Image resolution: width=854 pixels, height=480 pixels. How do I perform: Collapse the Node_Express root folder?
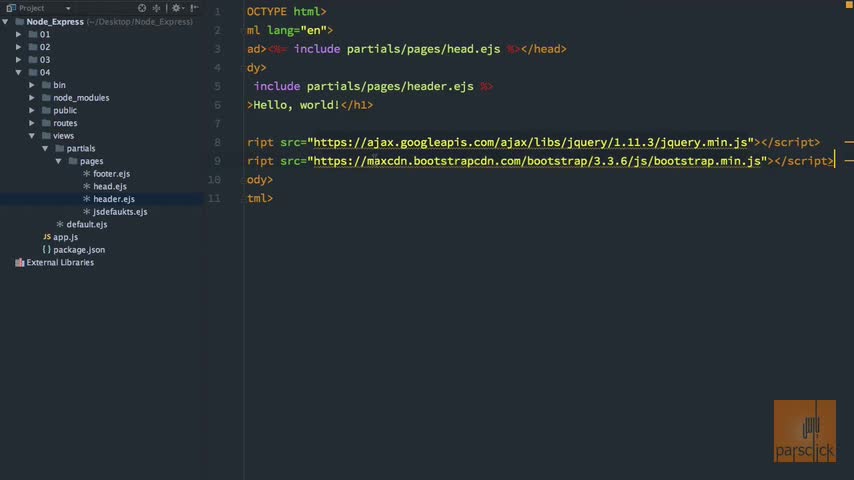(5, 22)
